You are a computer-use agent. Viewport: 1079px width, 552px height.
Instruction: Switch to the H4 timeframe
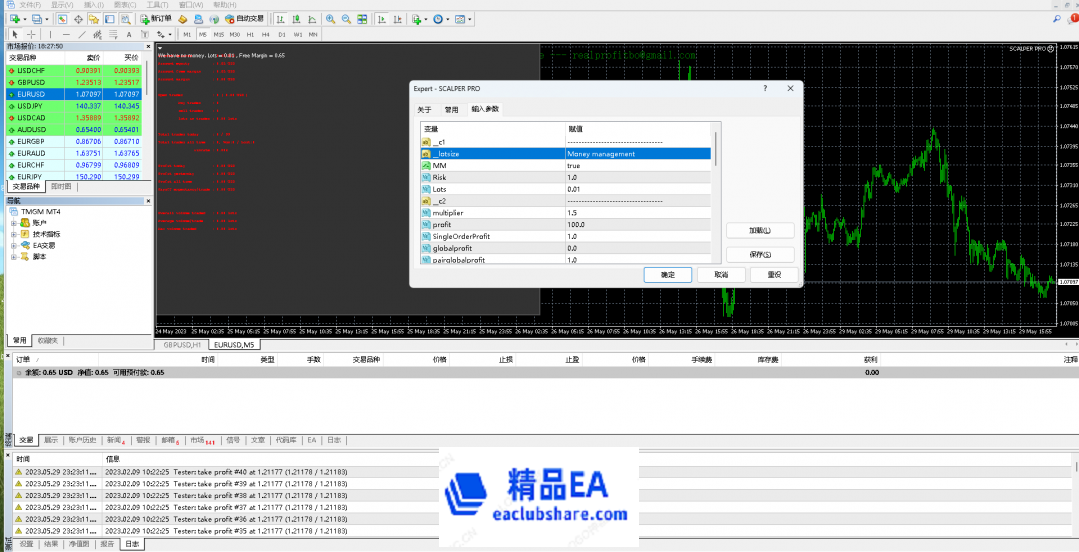pyautogui.click(x=266, y=34)
